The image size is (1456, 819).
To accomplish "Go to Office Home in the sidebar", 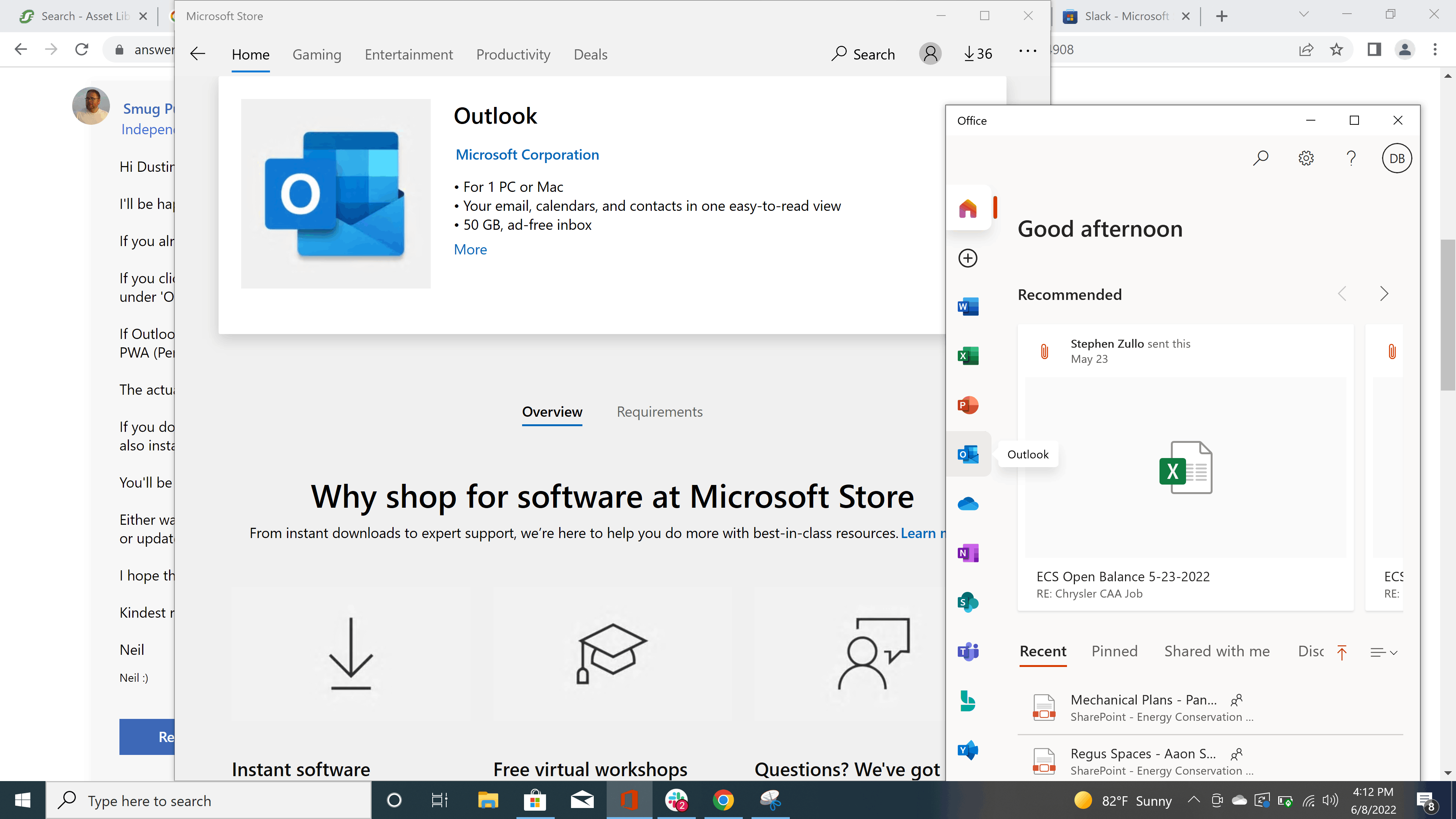I will coord(968,208).
